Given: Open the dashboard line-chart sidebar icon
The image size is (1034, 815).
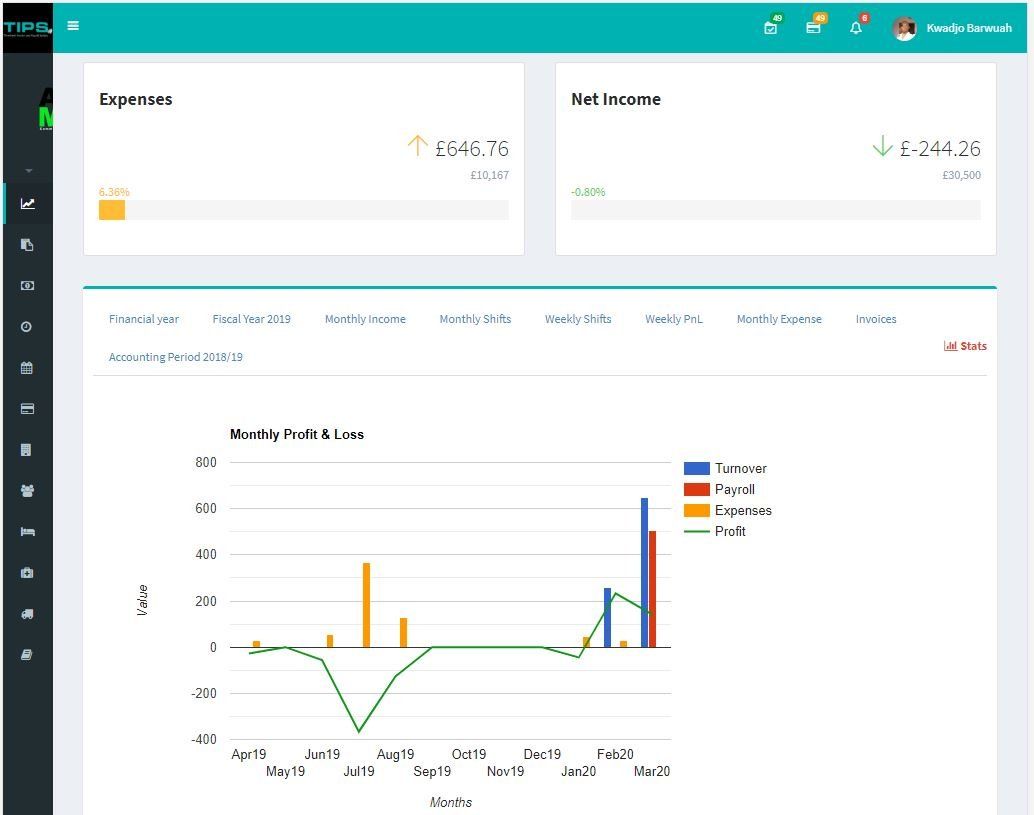Looking at the screenshot, I should tap(27, 204).
